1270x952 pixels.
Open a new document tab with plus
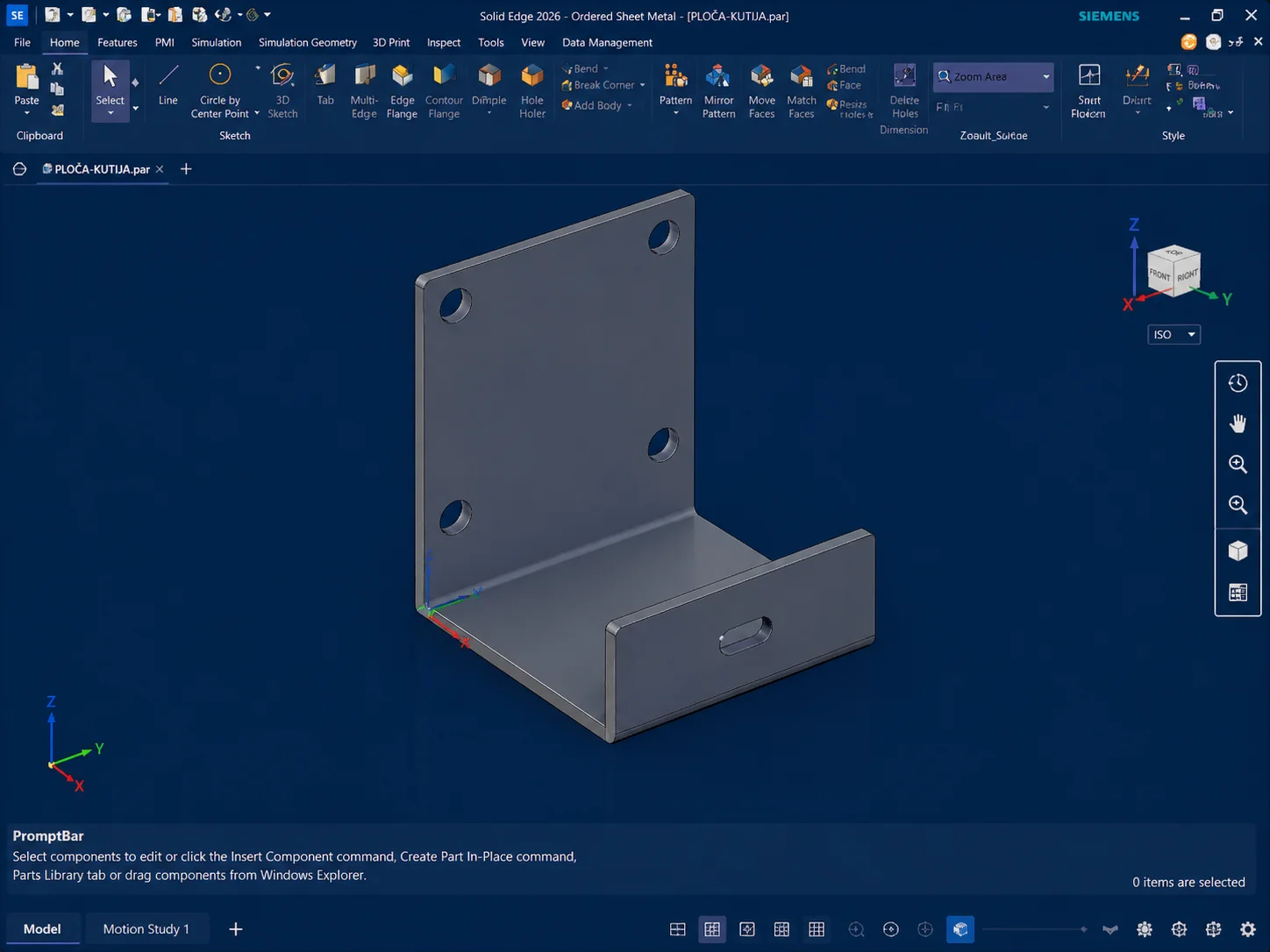click(x=186, y=169)
